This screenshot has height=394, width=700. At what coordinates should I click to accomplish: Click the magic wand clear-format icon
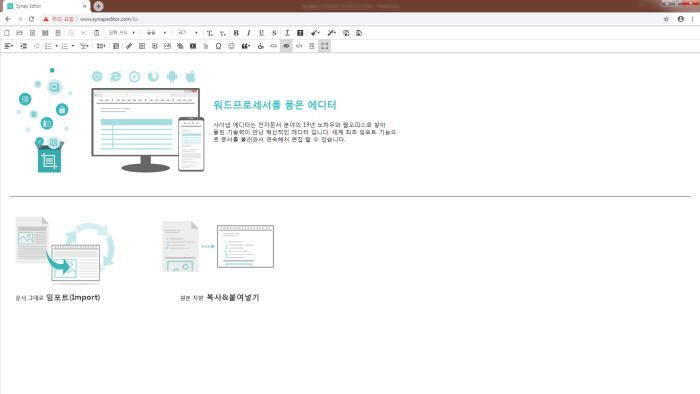pyautogui.click(x=331, y=33)
